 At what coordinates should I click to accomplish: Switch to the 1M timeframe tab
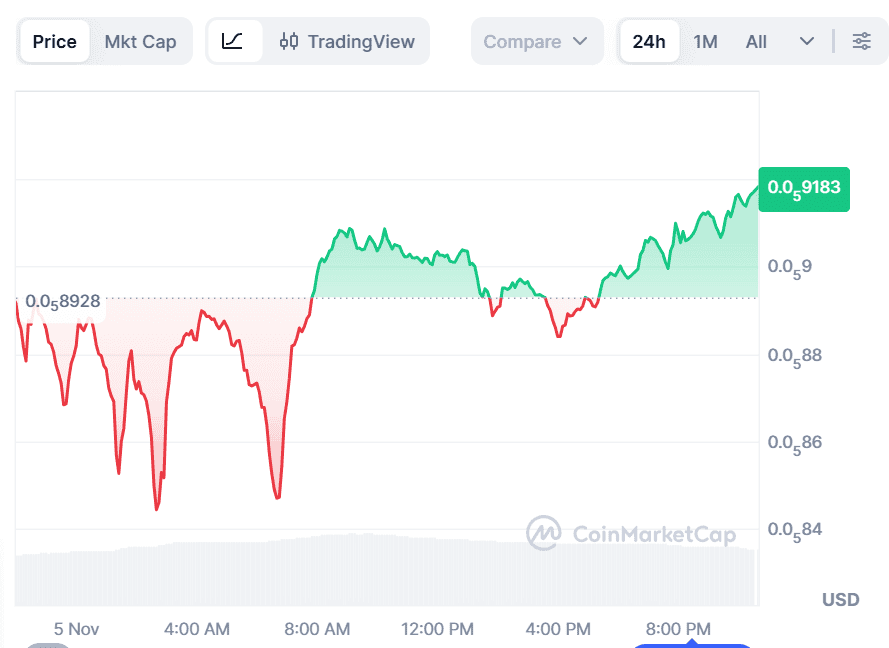(706, 42)
